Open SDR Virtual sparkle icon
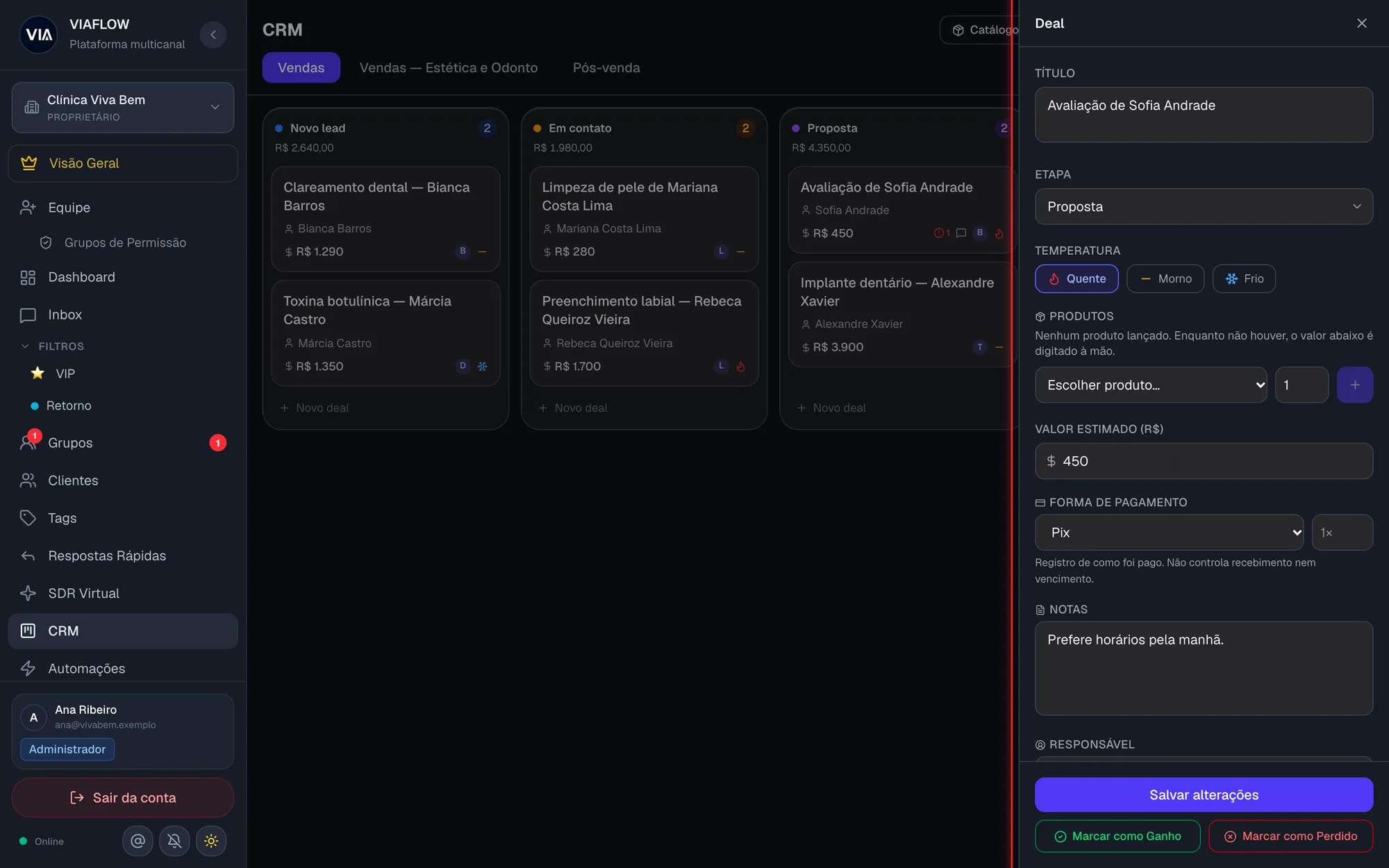The height and width of the screenshot is (868, 1389). [28, 593]
